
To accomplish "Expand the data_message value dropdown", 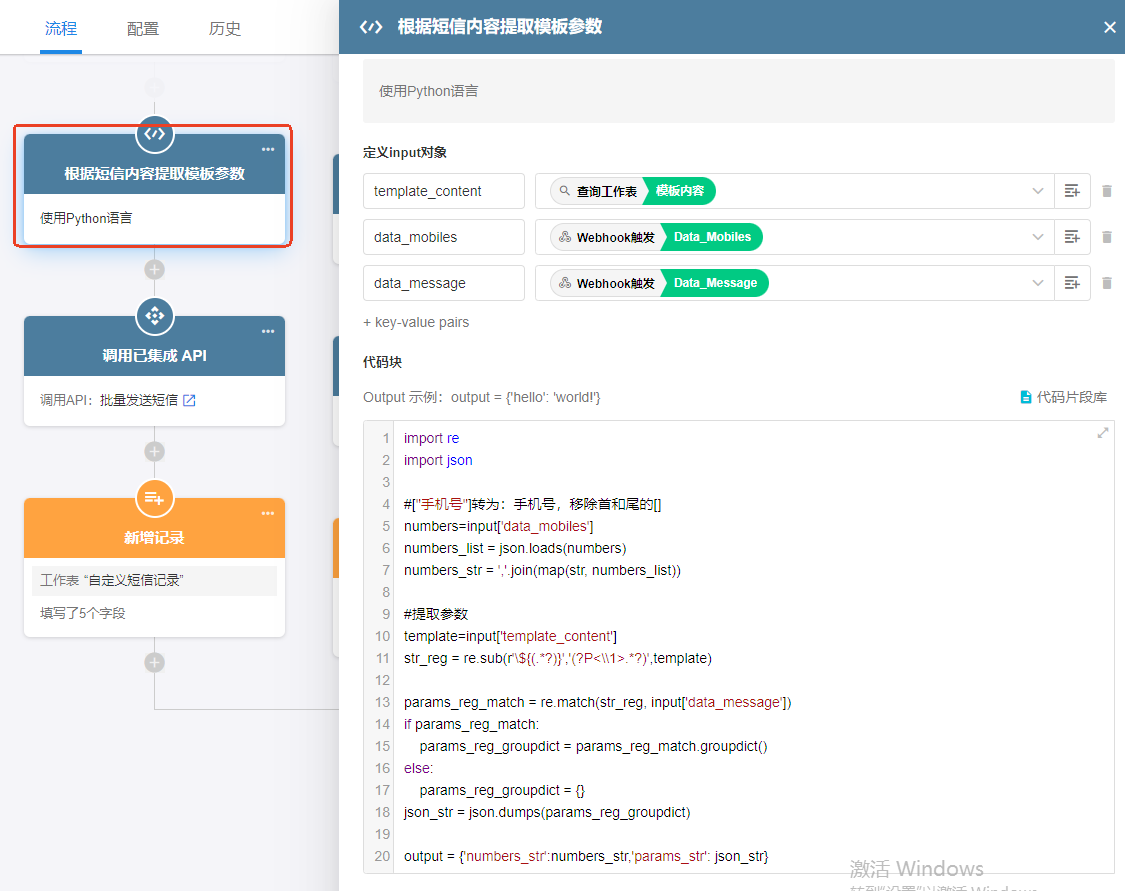I will coord(1038,283).
